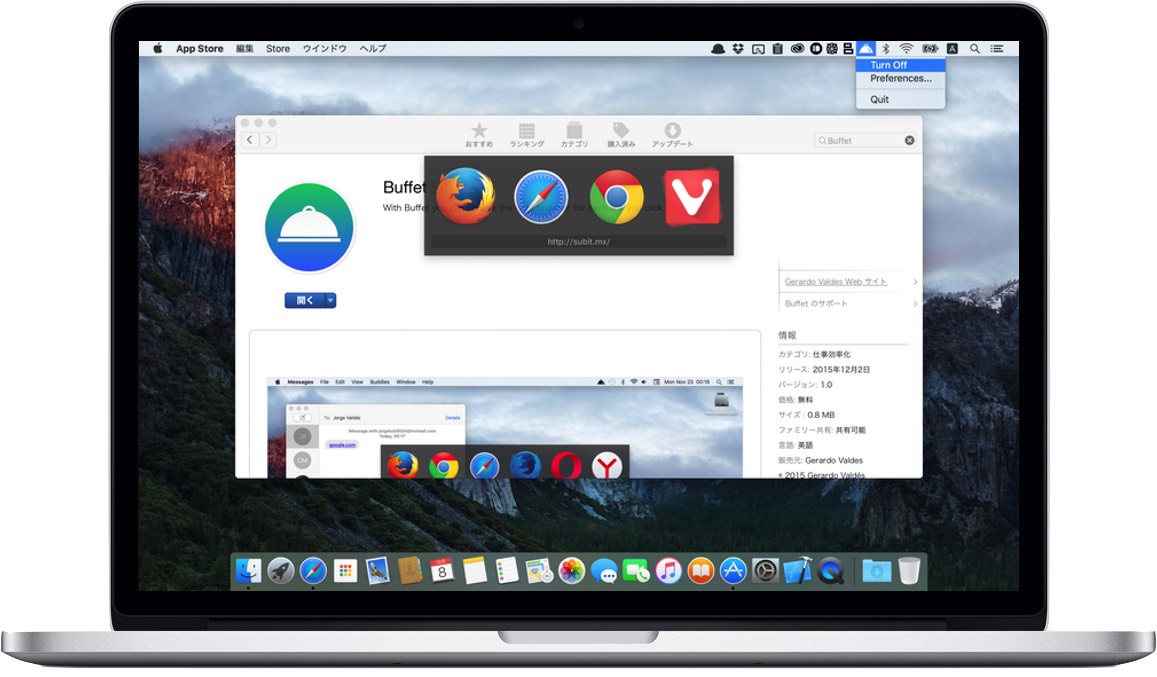Screen dimensions: 1157x677
Task: Open the 編集 menu
Action: (244, 49)
